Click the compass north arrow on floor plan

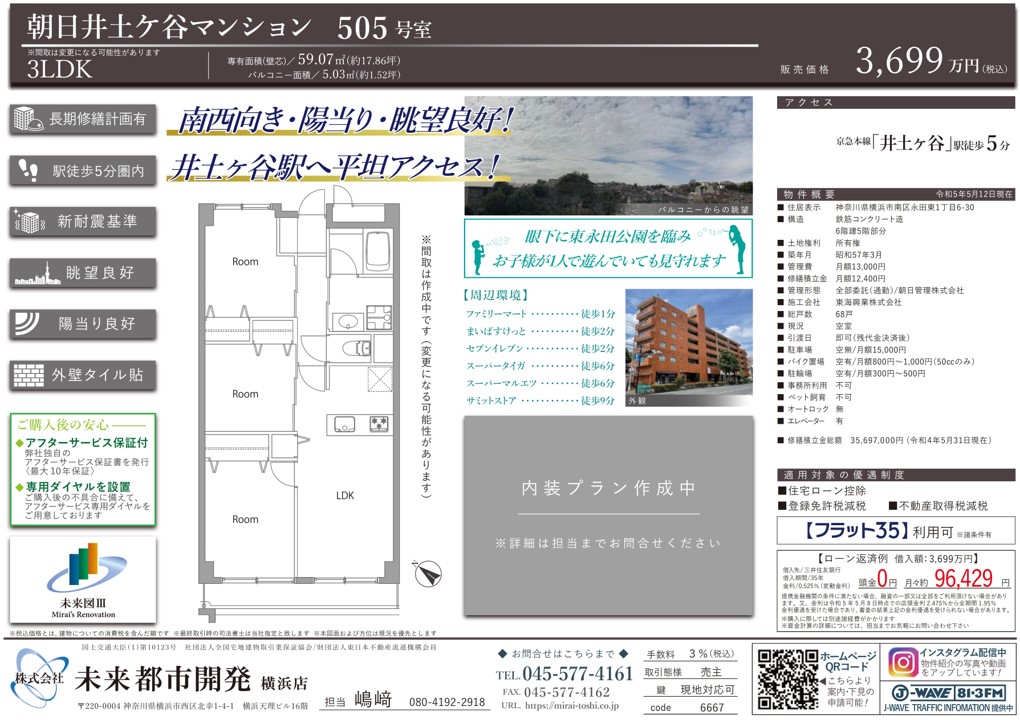426,574
